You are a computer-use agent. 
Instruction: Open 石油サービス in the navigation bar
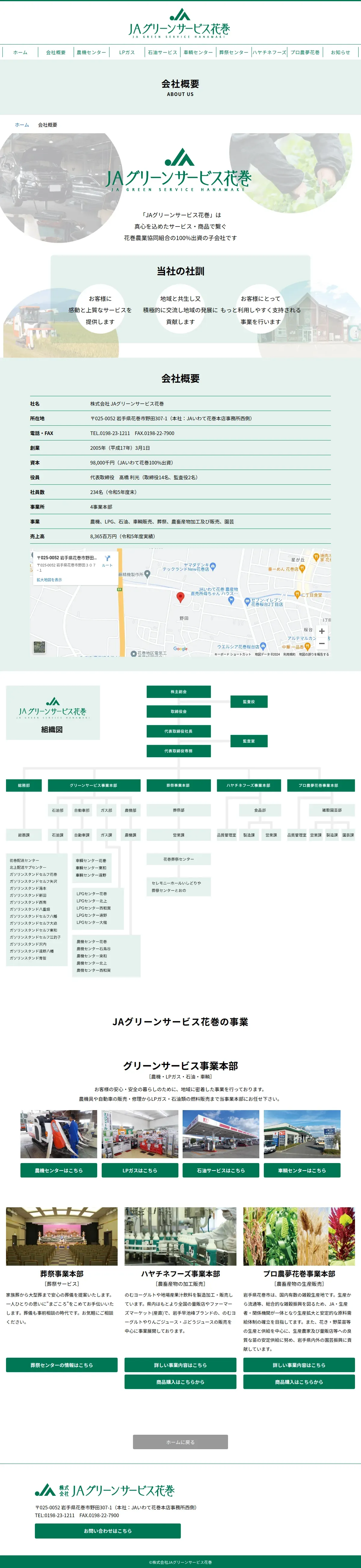click(x=162, y=52)
